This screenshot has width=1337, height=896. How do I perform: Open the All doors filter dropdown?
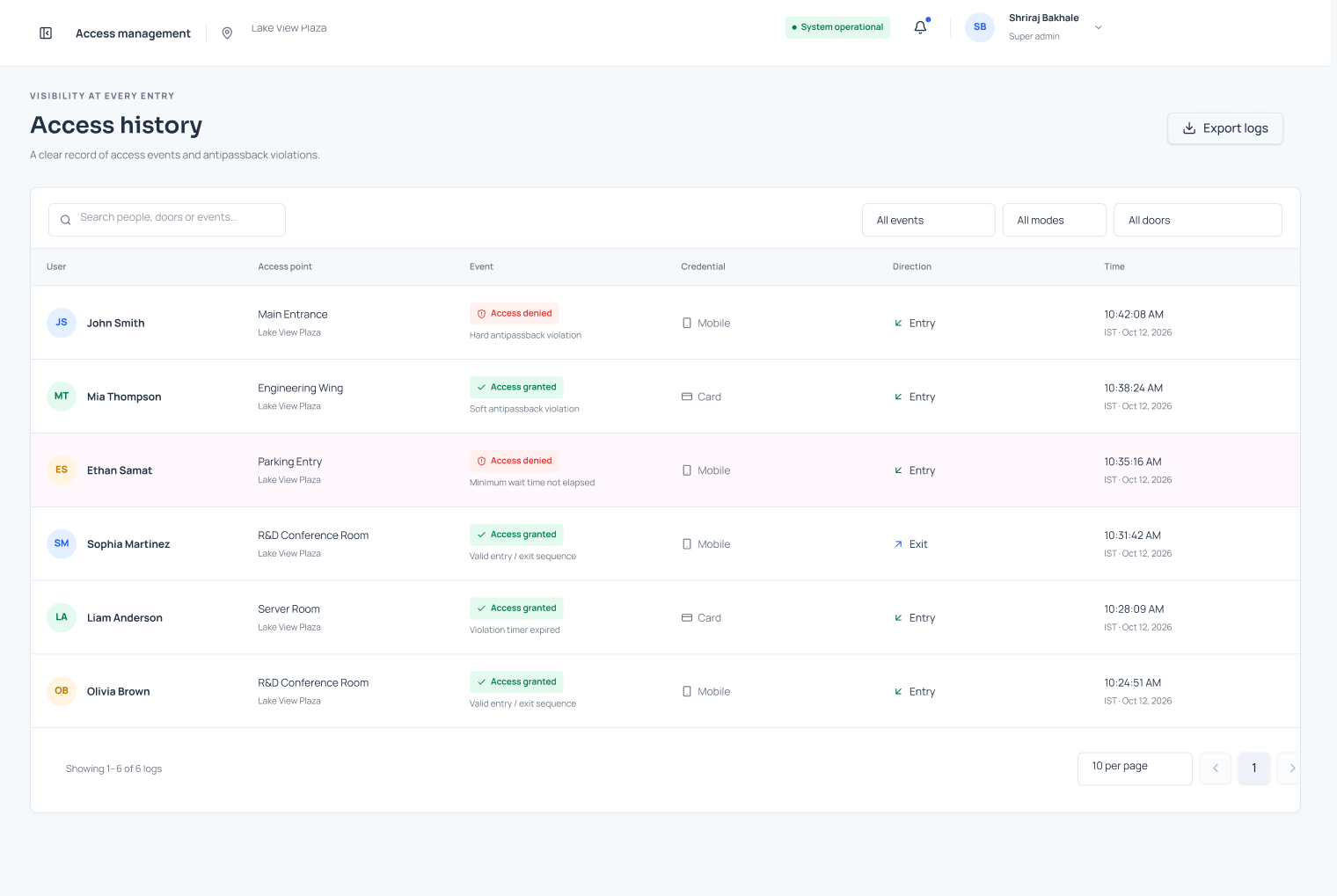[x=1198, y=220]
